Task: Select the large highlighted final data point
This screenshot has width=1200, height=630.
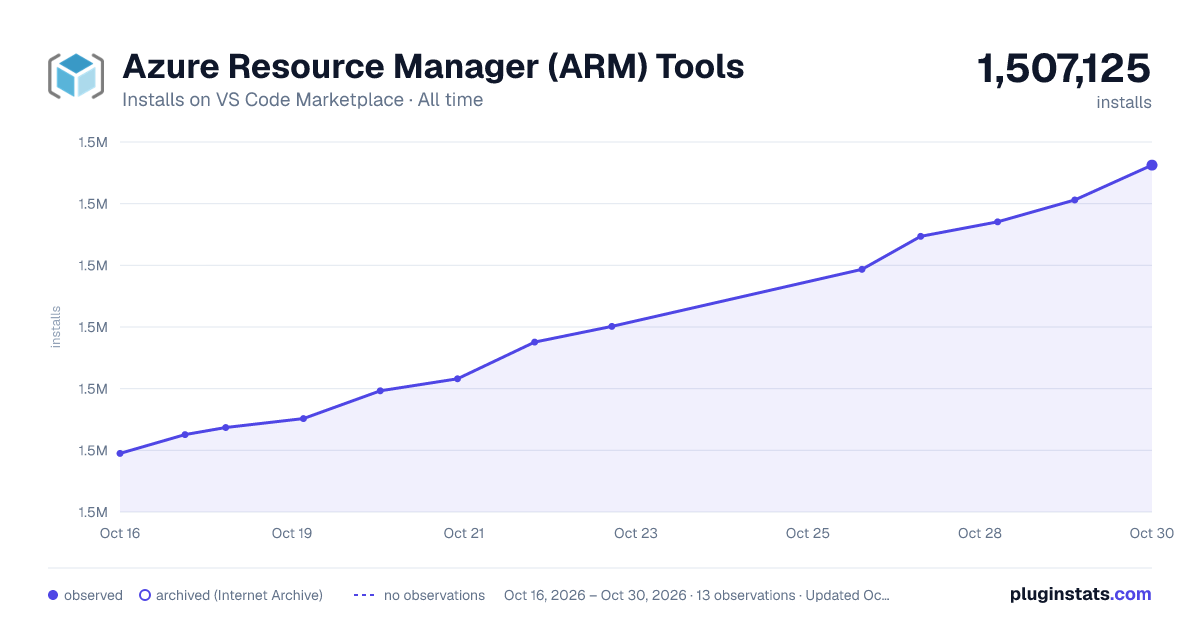Action: 1152,165
